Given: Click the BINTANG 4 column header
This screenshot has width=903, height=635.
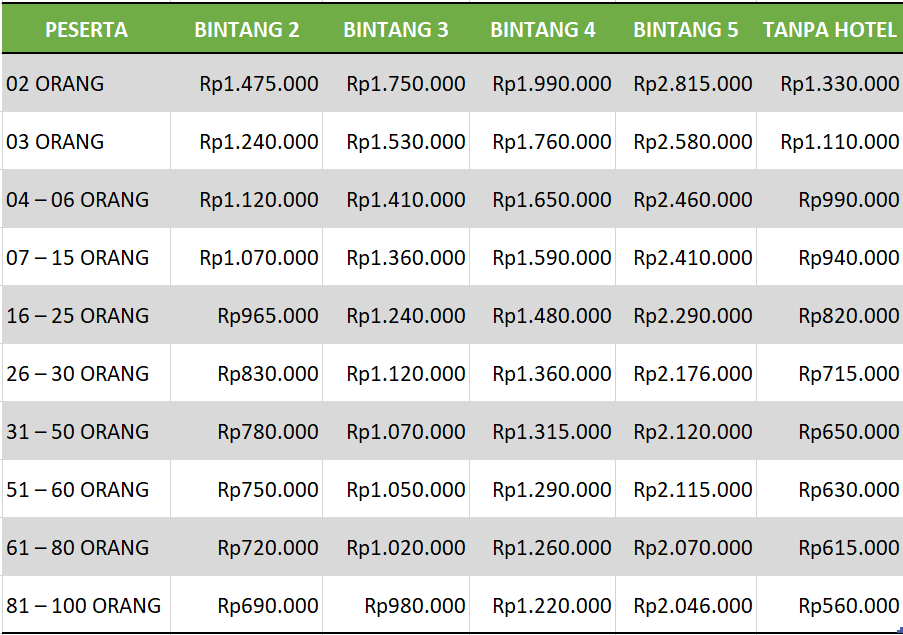Looking at the screenshot, I should pos(543,29).
